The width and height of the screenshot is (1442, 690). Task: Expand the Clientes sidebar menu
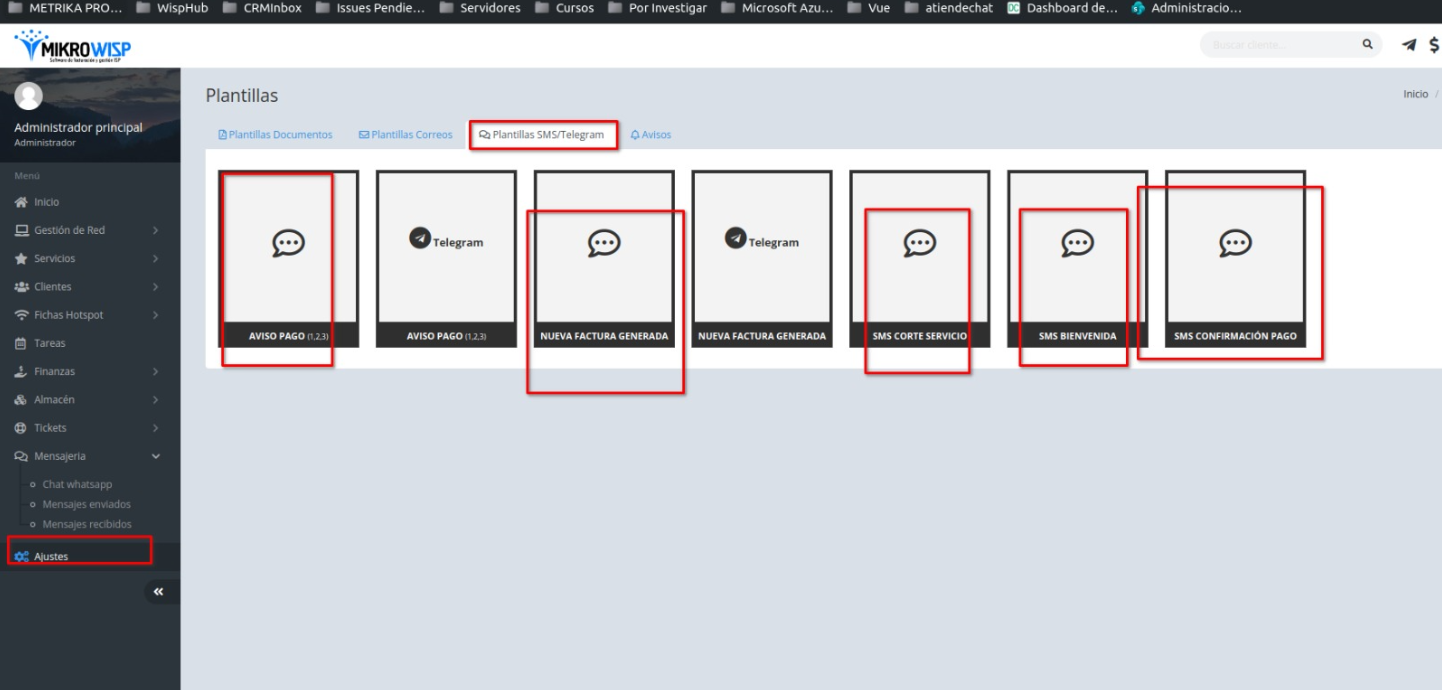(x=52, y=287)
